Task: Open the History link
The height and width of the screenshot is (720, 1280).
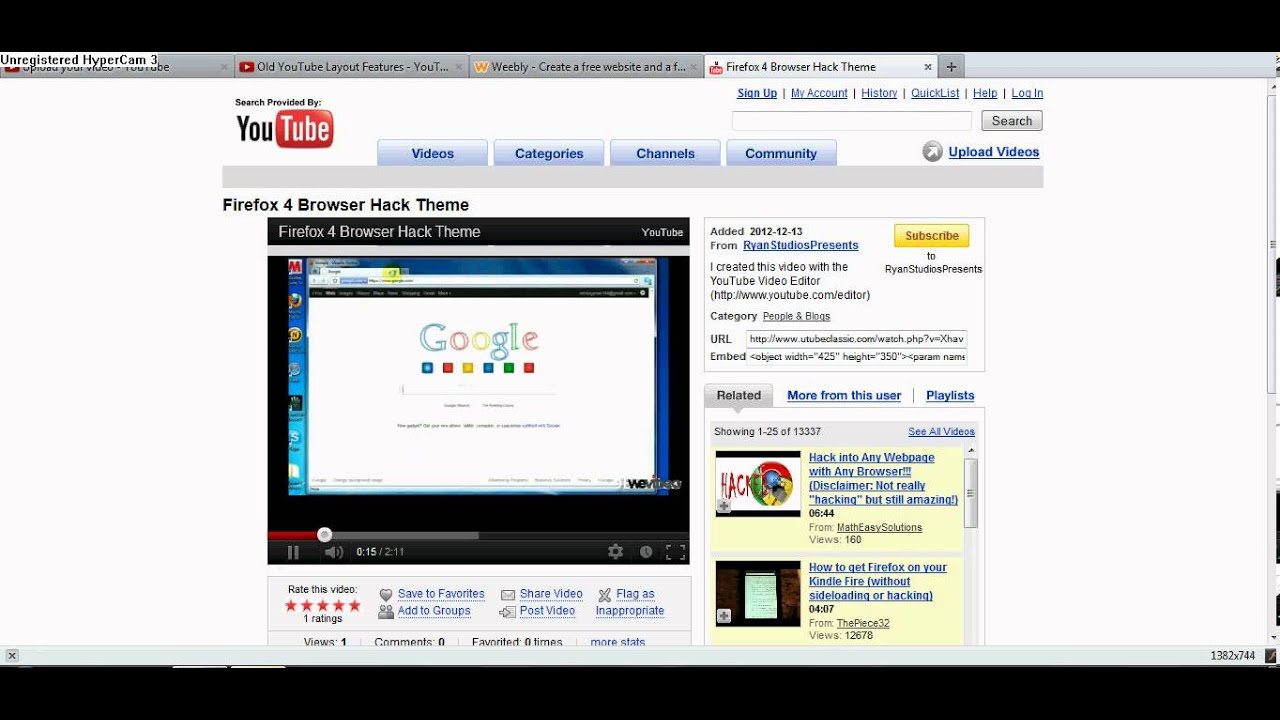Action: (879, 93)
